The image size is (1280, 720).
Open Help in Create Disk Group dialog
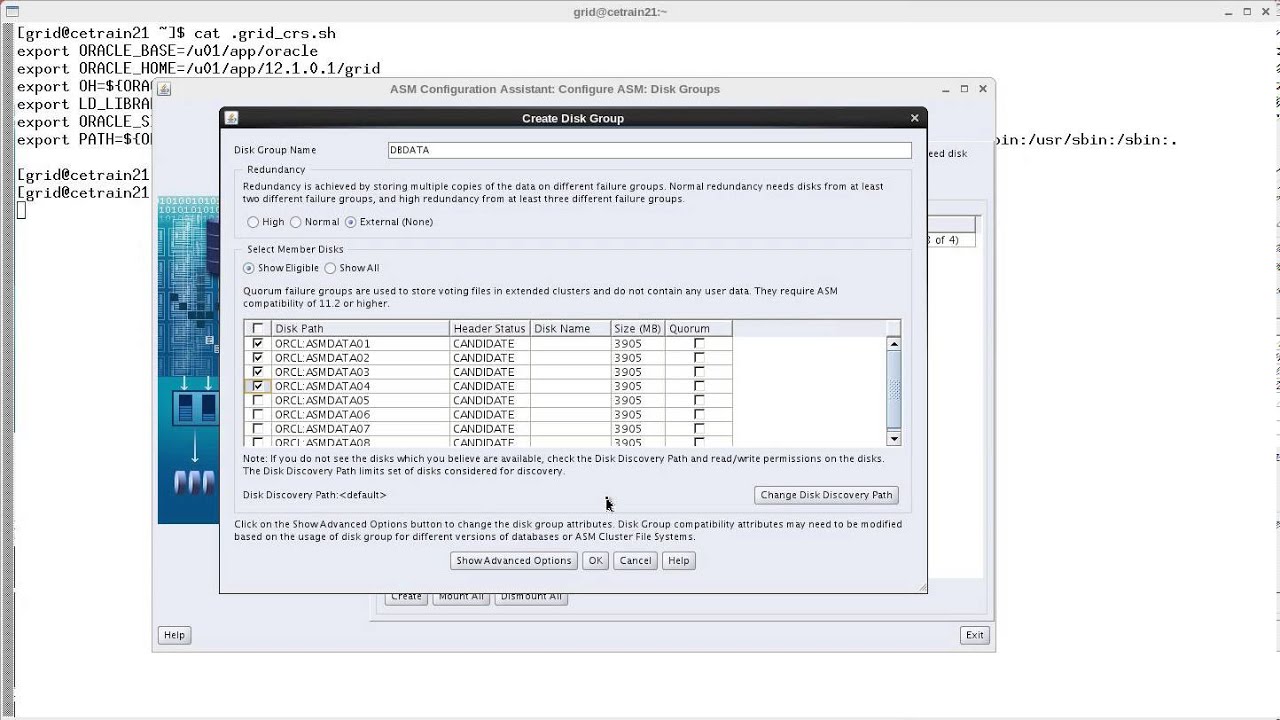678,561
